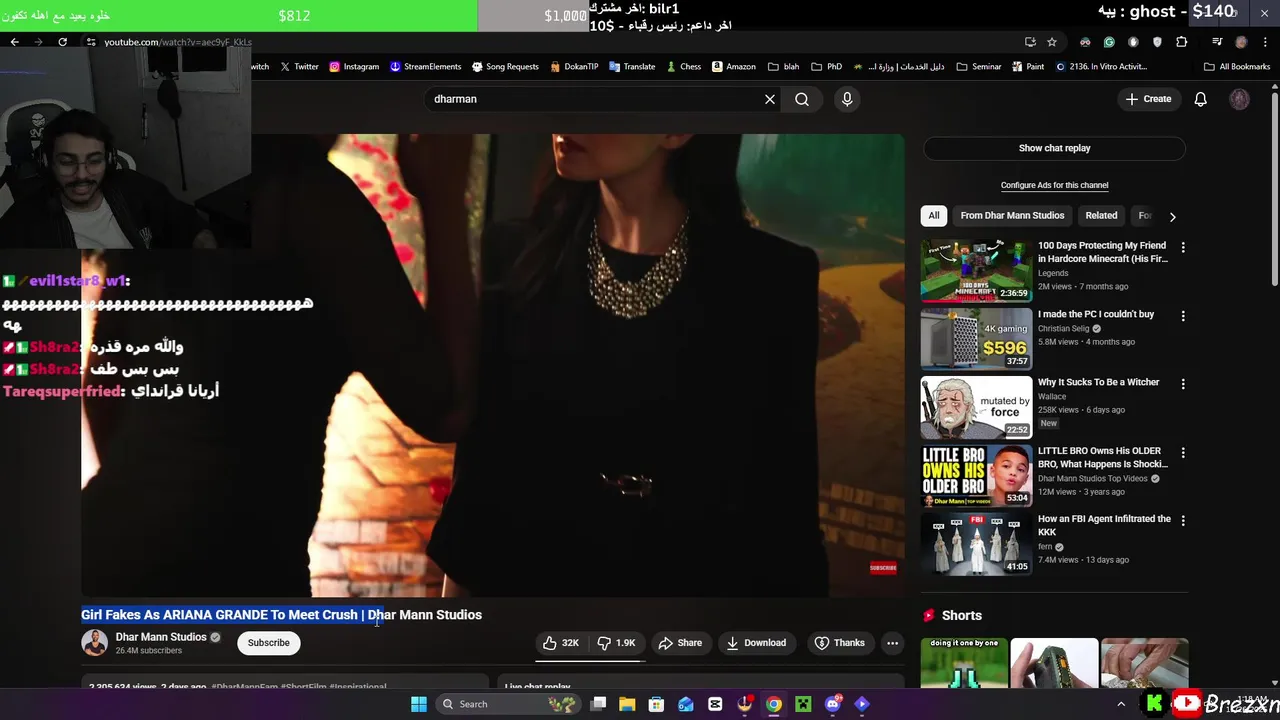
Task: Open 'How an FBI Agent Infiltrated' thumbnail
Action: (976, 544)
